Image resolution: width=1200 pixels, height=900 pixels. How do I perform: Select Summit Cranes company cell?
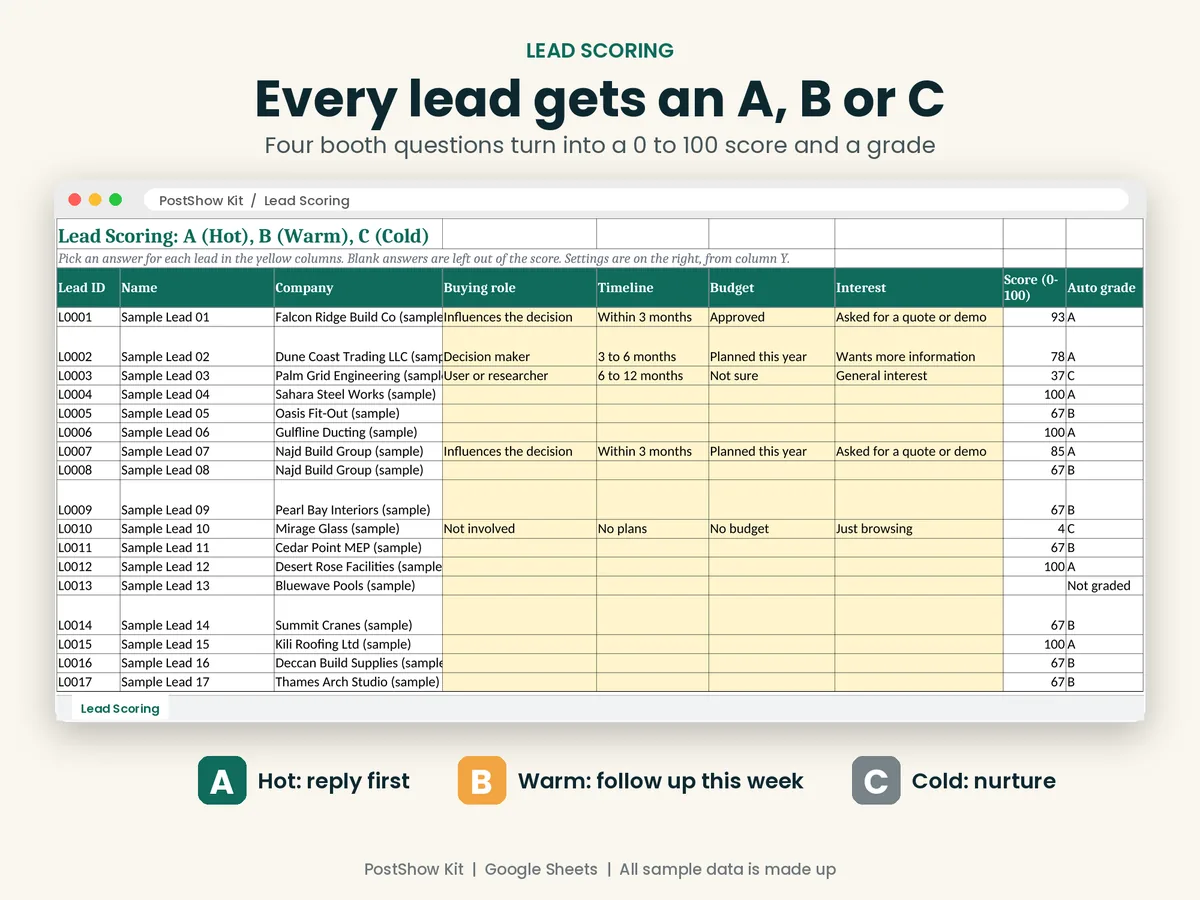tap(358, 615)
